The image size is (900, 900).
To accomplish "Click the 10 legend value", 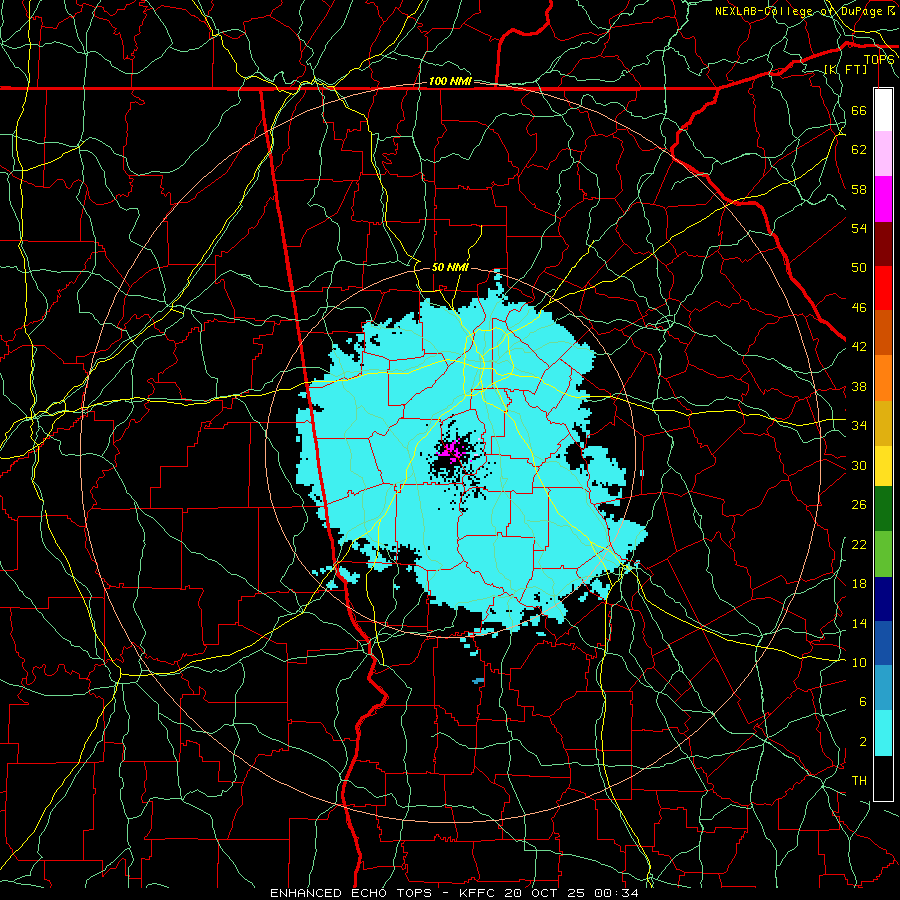I will click(x=859, y=662).
